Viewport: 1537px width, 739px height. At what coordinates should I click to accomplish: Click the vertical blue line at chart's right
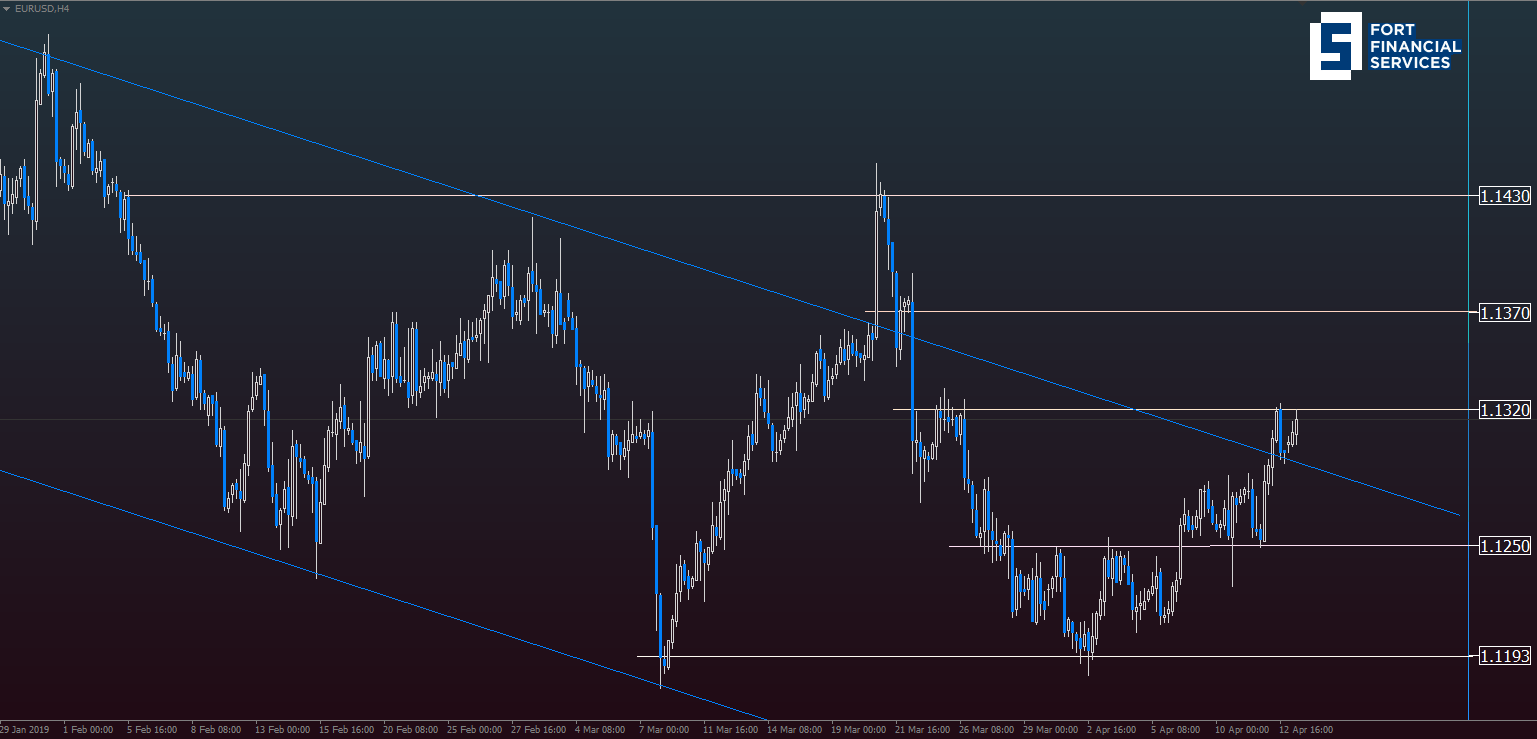(1468, 300)
